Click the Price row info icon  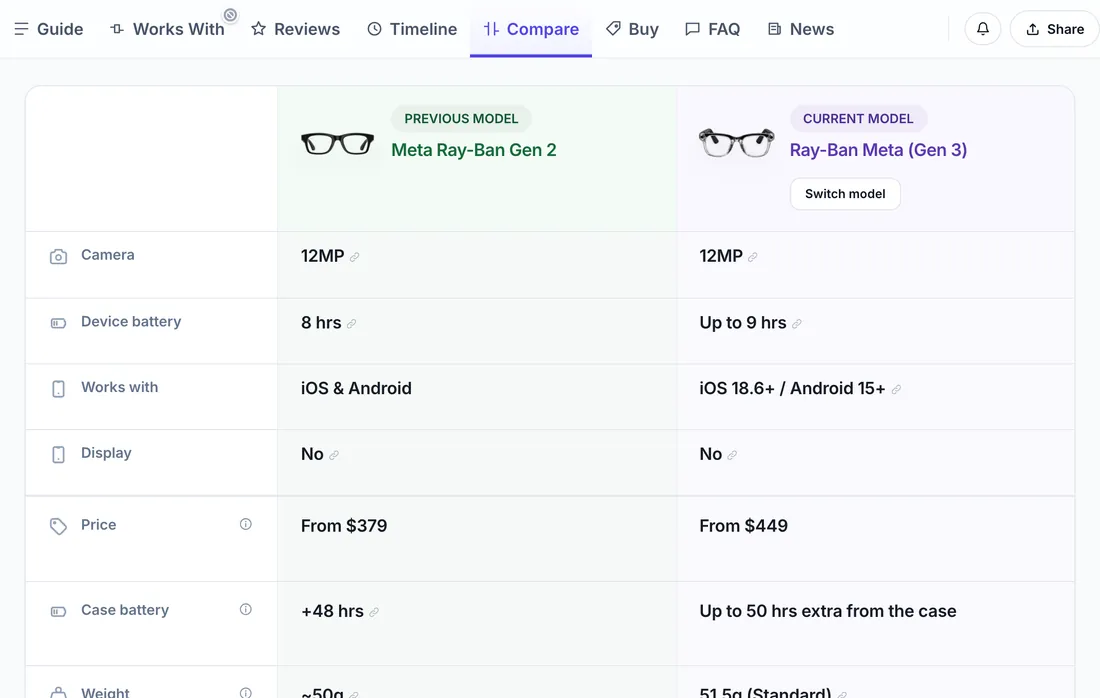(246, 524)
